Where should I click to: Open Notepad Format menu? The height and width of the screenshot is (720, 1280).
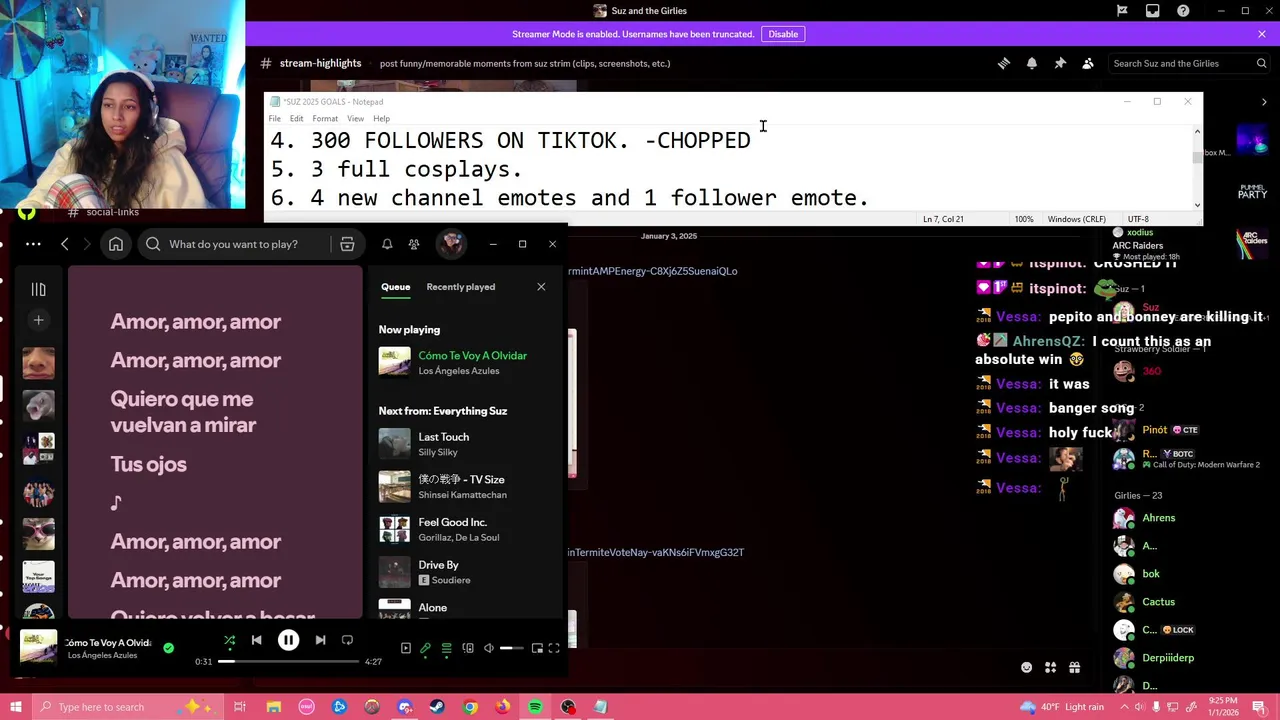325,118
